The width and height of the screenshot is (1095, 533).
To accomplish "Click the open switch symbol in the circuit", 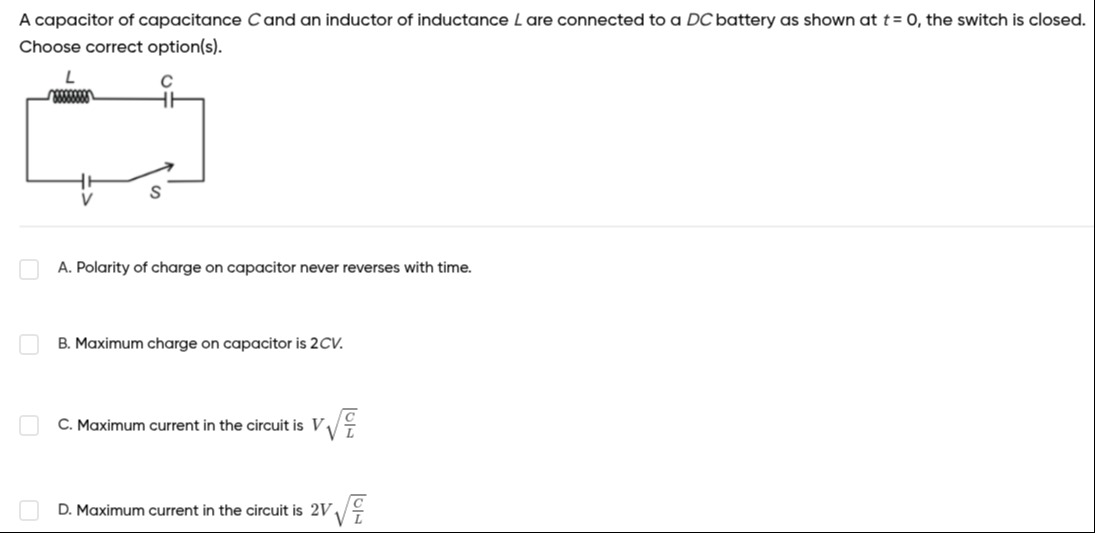I will 157,174.
